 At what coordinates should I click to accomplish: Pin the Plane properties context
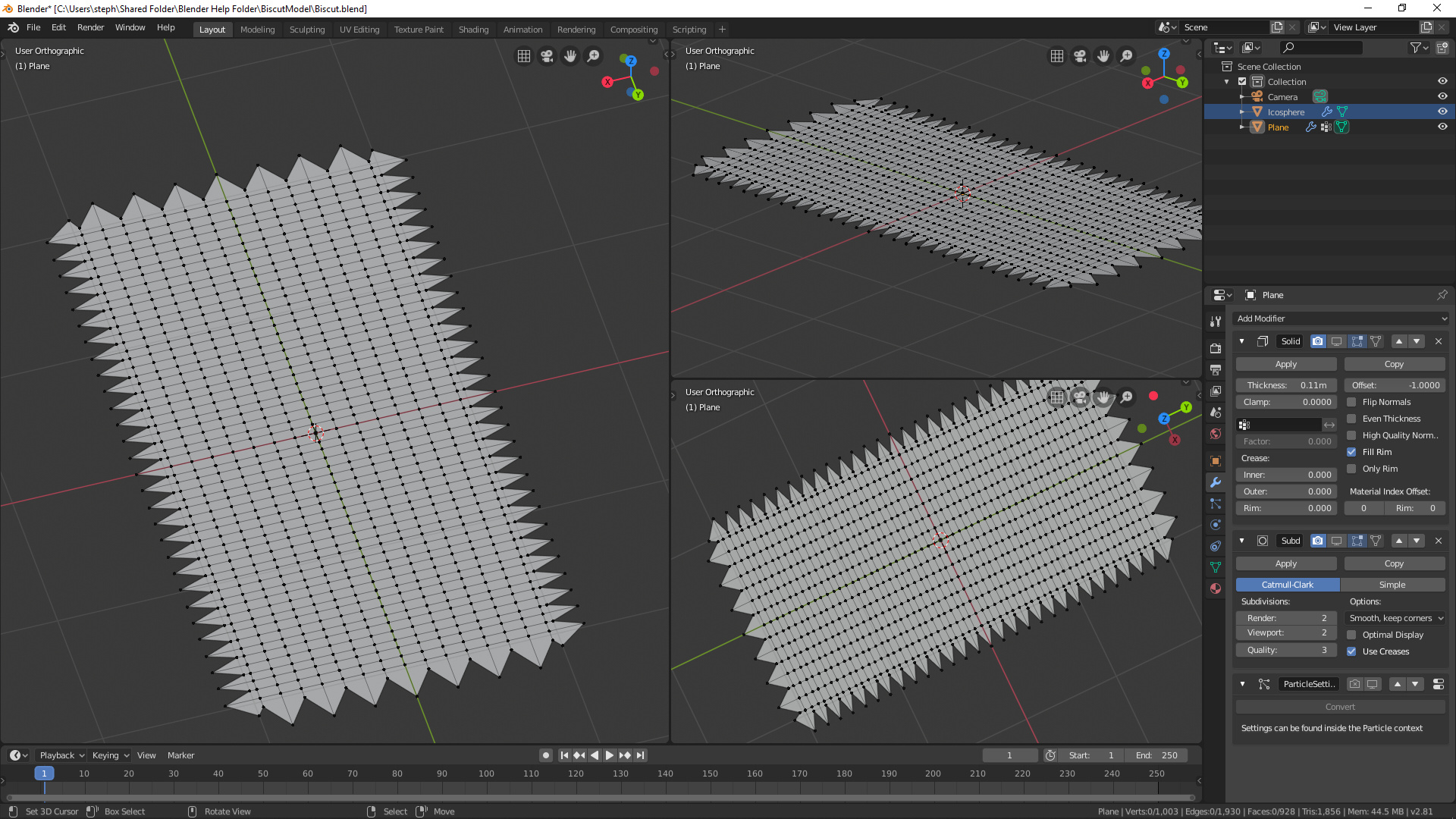click(1442, 295)
